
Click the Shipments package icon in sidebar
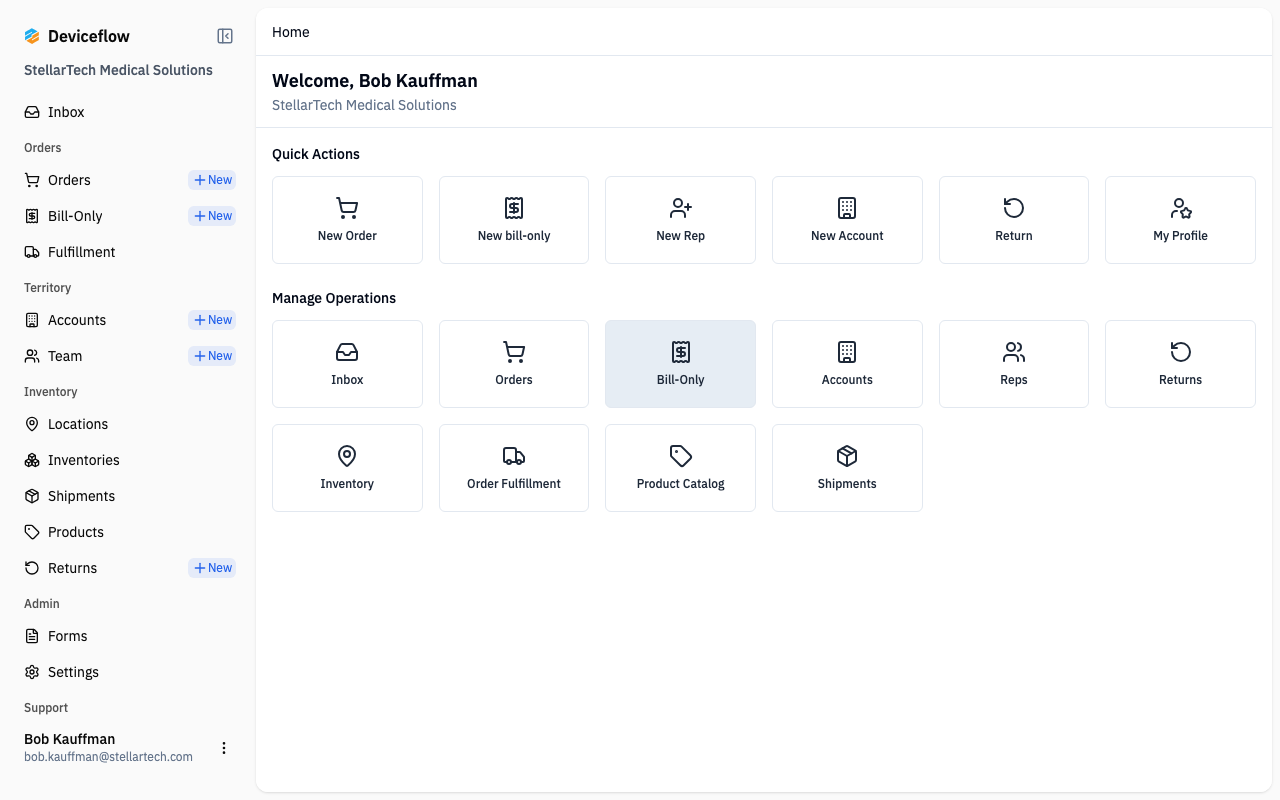tap(32, 496)
